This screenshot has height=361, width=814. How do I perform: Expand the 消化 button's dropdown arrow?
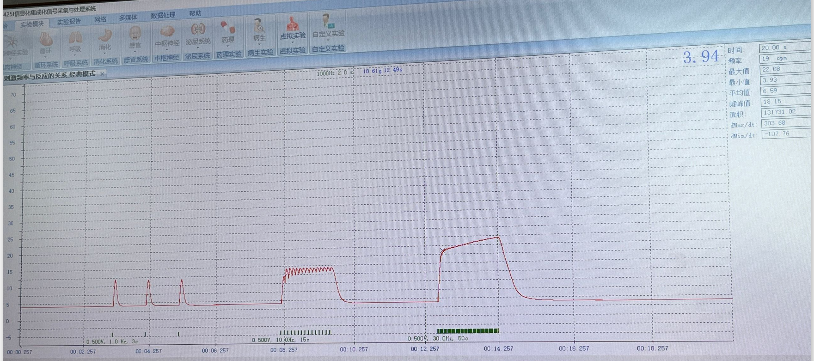point(105,54)
